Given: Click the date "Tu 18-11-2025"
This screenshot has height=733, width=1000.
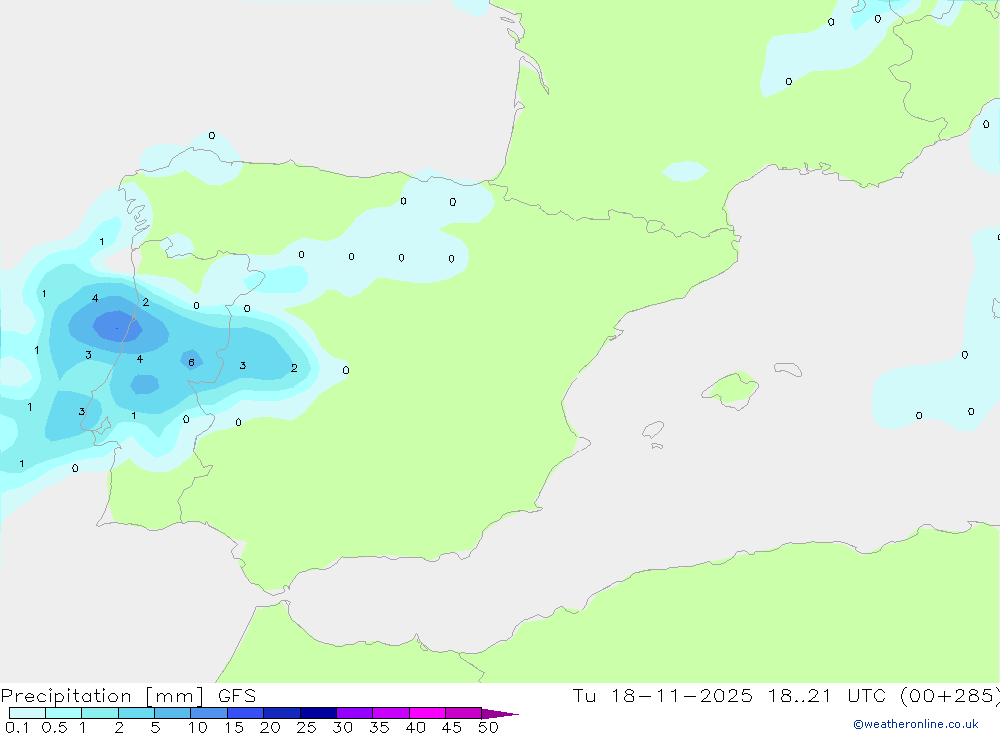Looking at the screenshot, I should (662, 695).
